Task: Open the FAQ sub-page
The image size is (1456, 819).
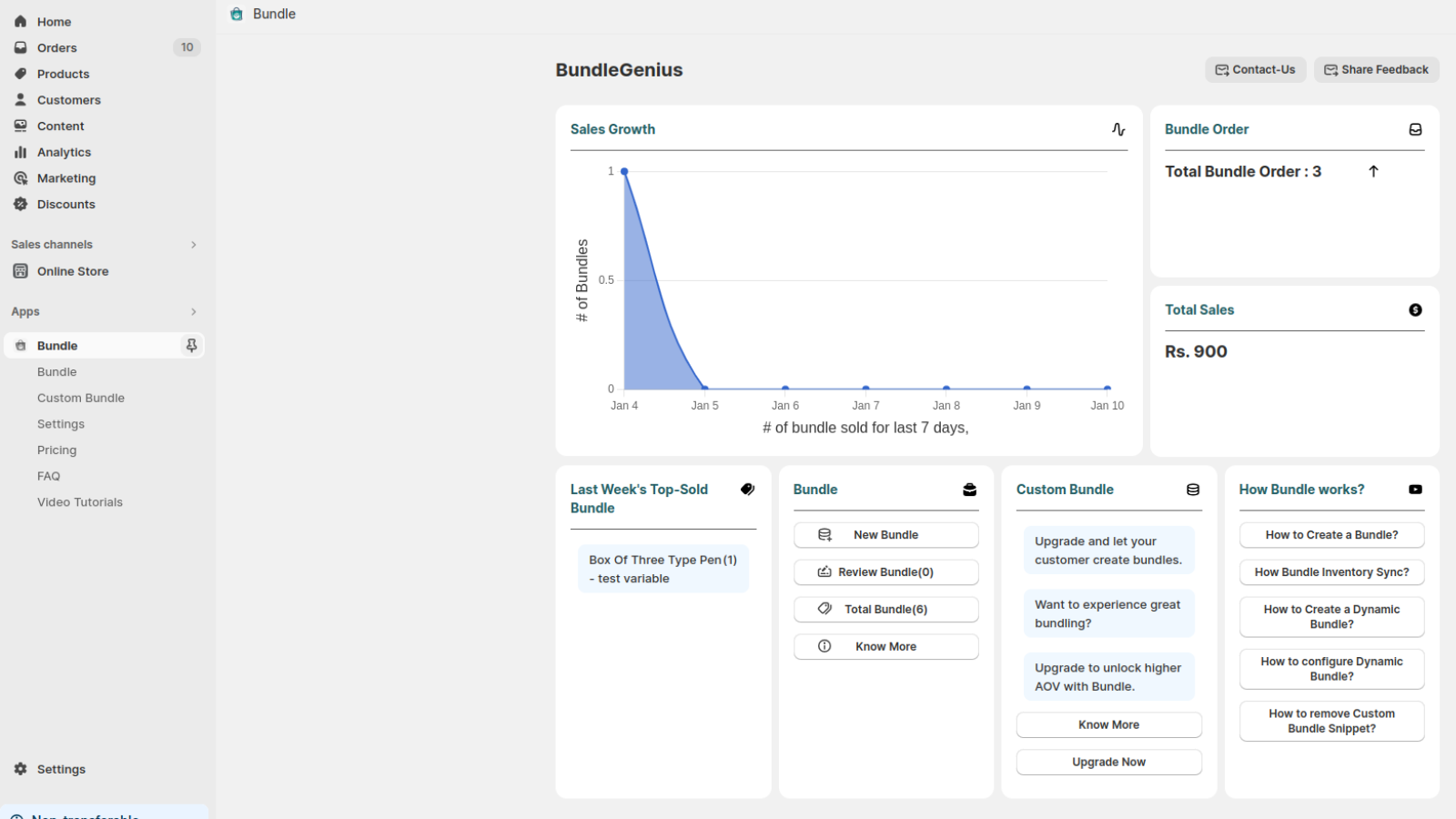Action: (x=48, y=477)
